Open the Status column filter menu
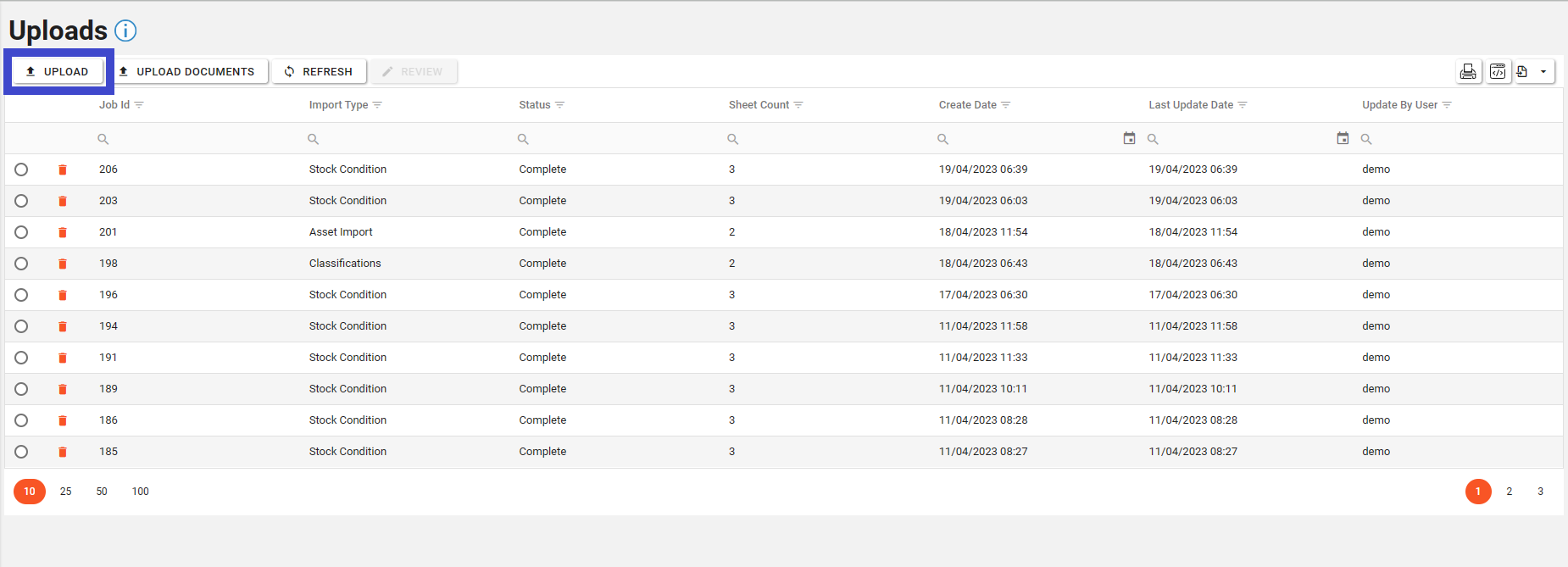Viewport: 1568px width, 567px height. [x=559, y=105]
